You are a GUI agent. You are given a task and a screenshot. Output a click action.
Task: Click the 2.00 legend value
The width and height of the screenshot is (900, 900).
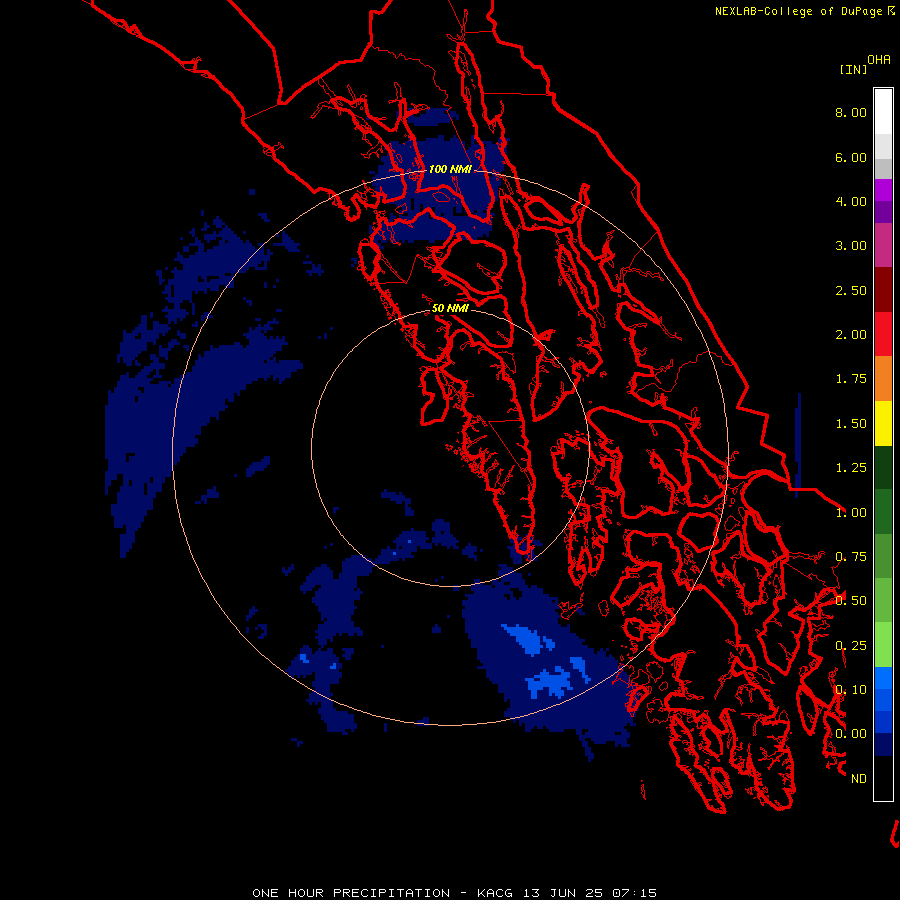coord(851,335)
